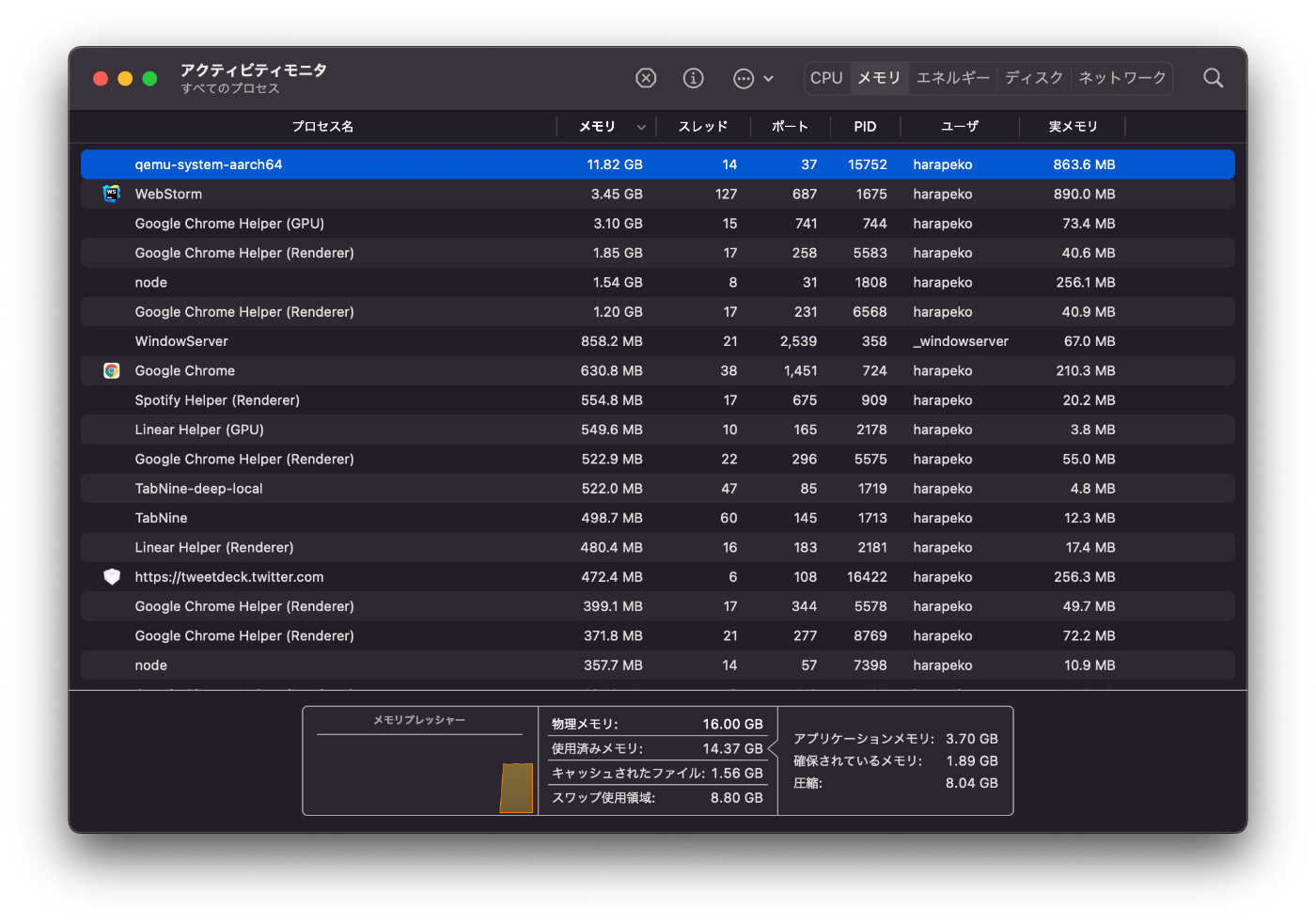Screen dimensions: 1316x924
Task: Sort by the スレッド column header
Action: (703, 126)
